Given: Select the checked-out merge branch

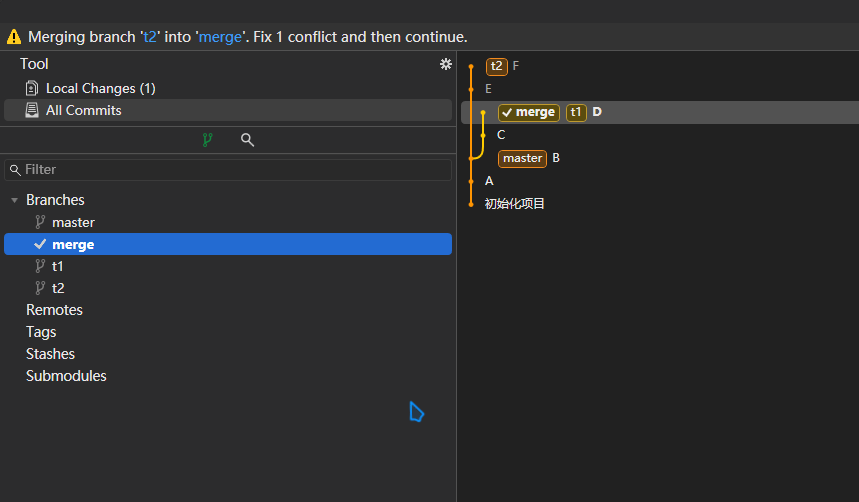Looking at the screenshot, I should click(x=73, y=244).
